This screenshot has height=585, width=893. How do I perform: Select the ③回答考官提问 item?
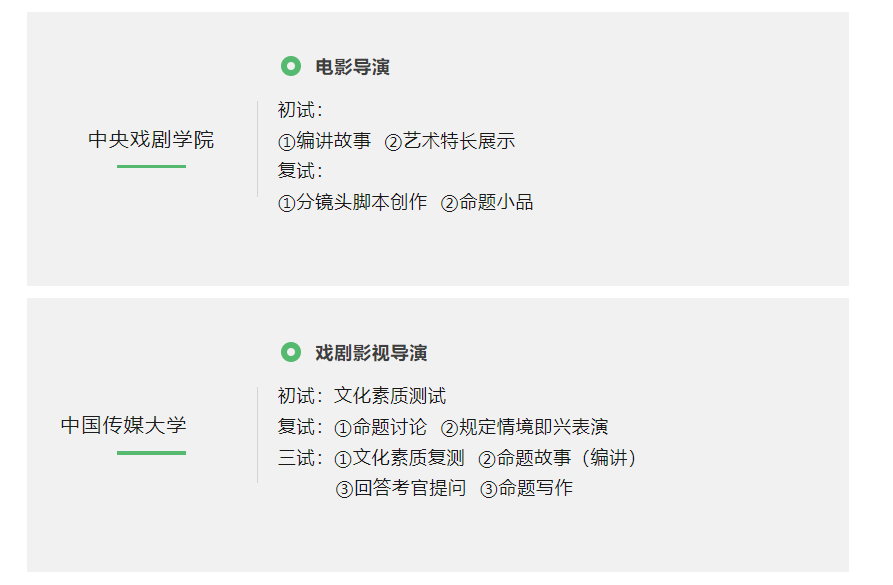(x=401, y=488)
